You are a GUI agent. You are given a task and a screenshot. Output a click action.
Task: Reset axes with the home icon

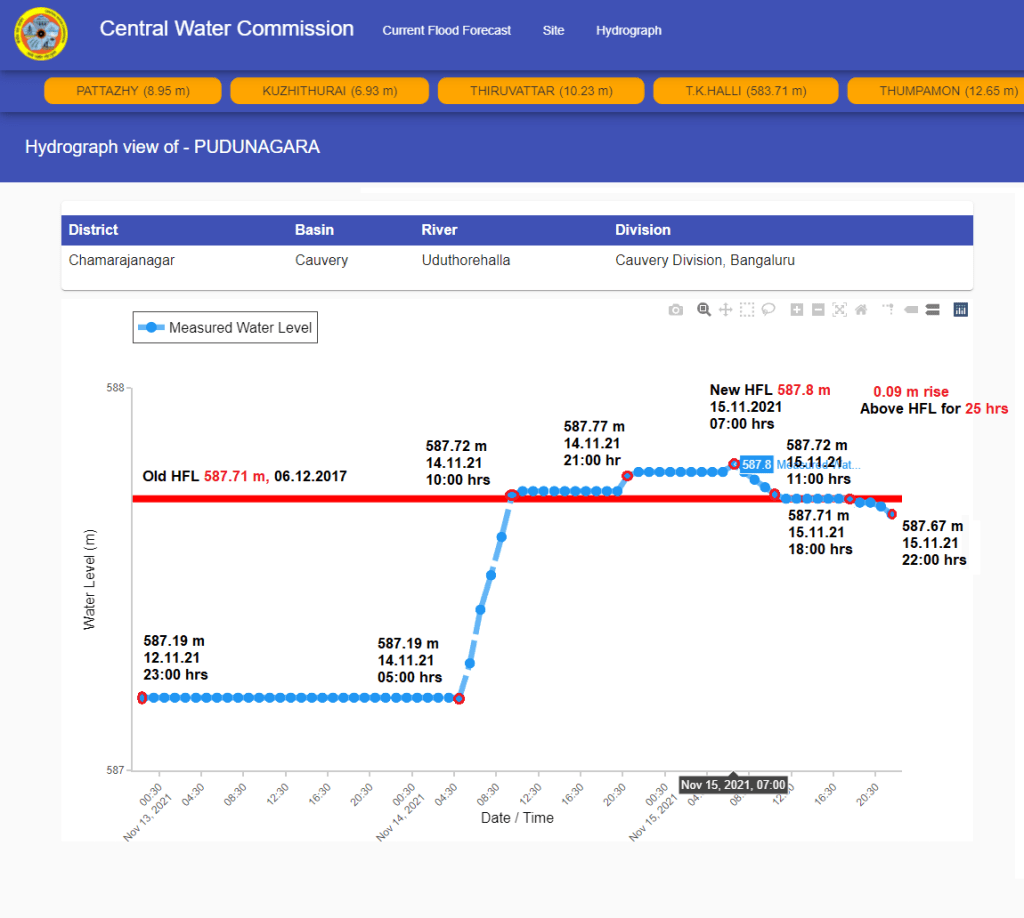(x=860, y=310)
